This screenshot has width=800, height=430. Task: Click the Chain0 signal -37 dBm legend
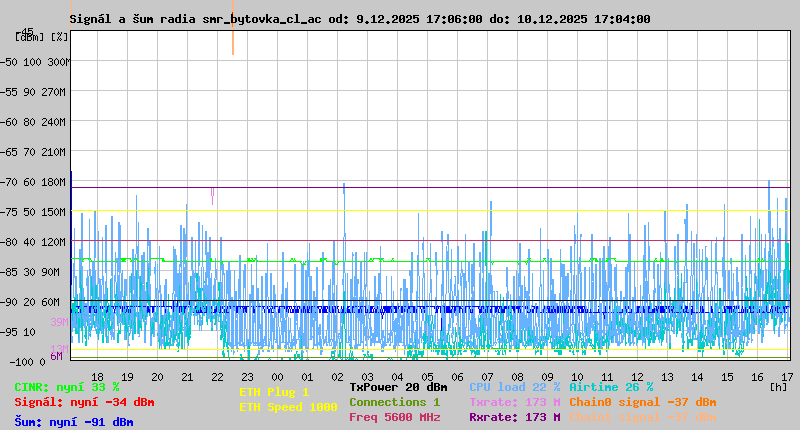[643, 402]
